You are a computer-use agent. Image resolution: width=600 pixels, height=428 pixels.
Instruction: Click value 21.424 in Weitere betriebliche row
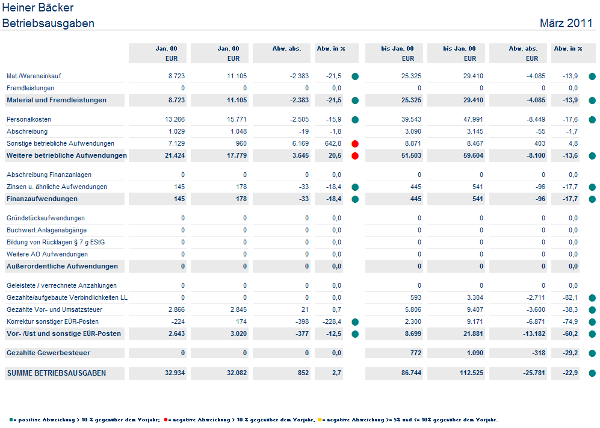(x=175, y=156)
